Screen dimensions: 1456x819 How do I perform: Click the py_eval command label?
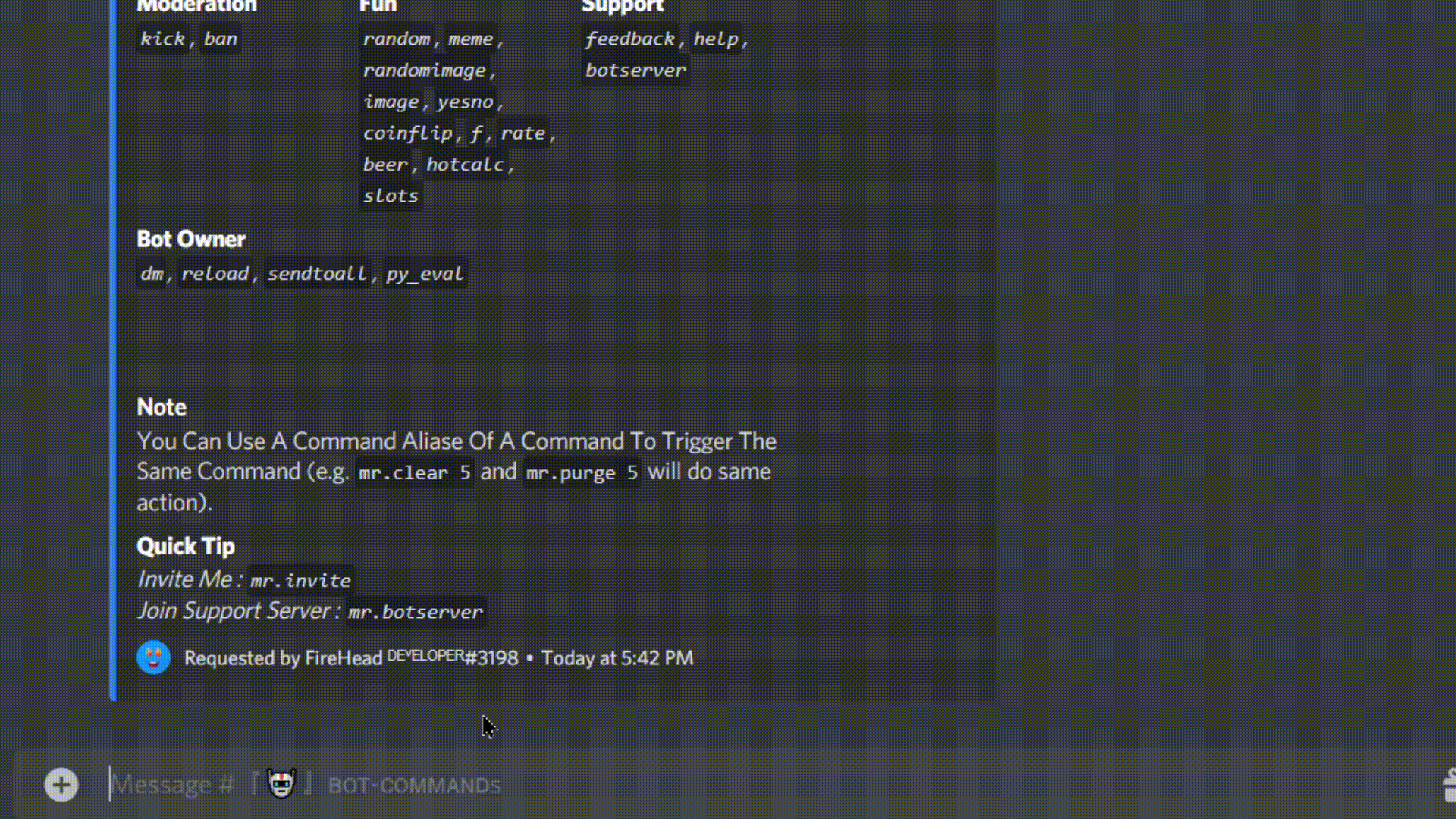(424, 274)
